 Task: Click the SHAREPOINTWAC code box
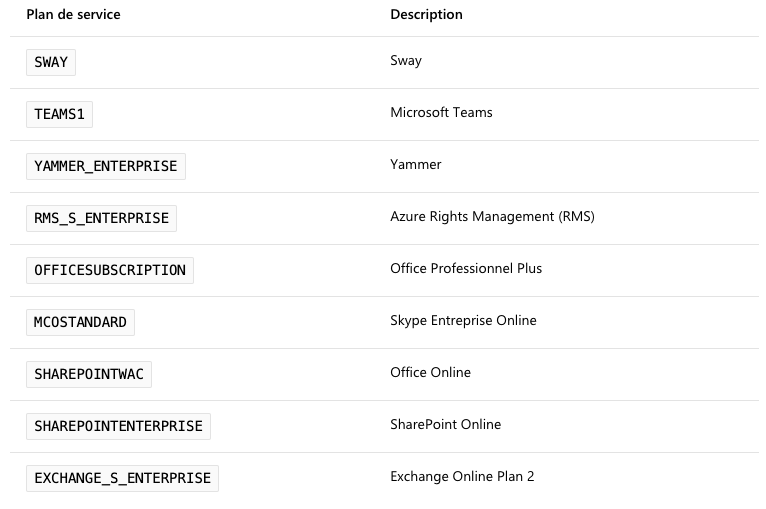(x=89, y=374)
